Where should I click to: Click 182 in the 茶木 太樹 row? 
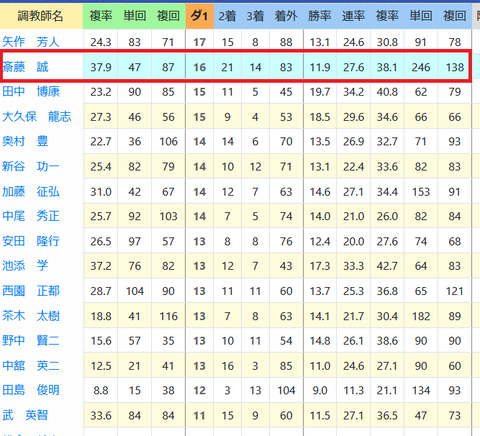(421, 316)
